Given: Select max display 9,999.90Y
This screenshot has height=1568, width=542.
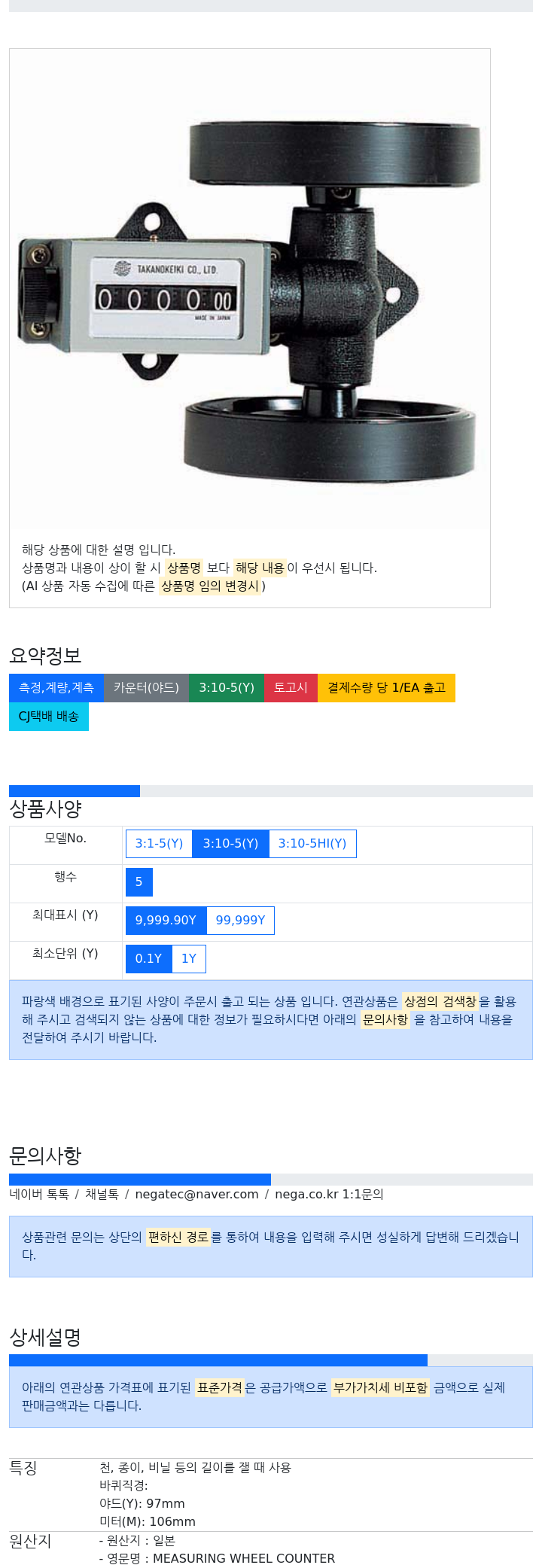Looking at the screenshot, I should click(x=166, y=921).
